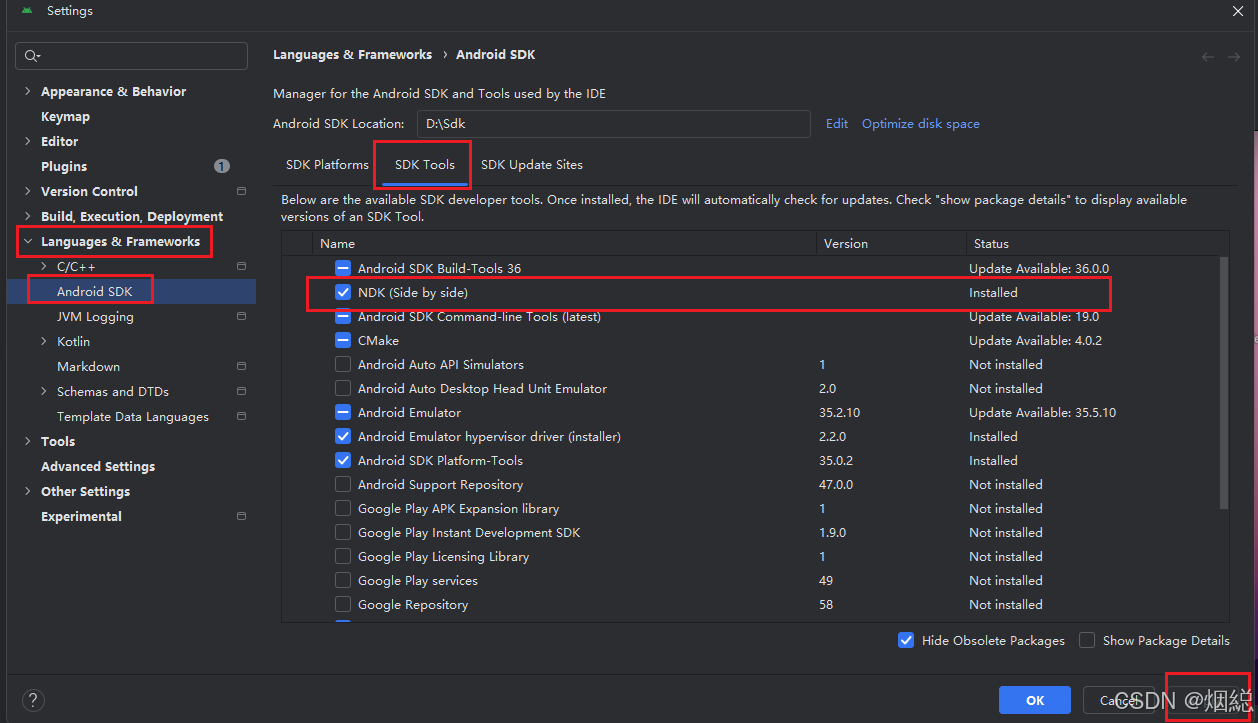The height and width of the screenshot is (723, 1258).
Task: Uncheck NDK (Side by side) checkbox
Action: coord(343,292)
